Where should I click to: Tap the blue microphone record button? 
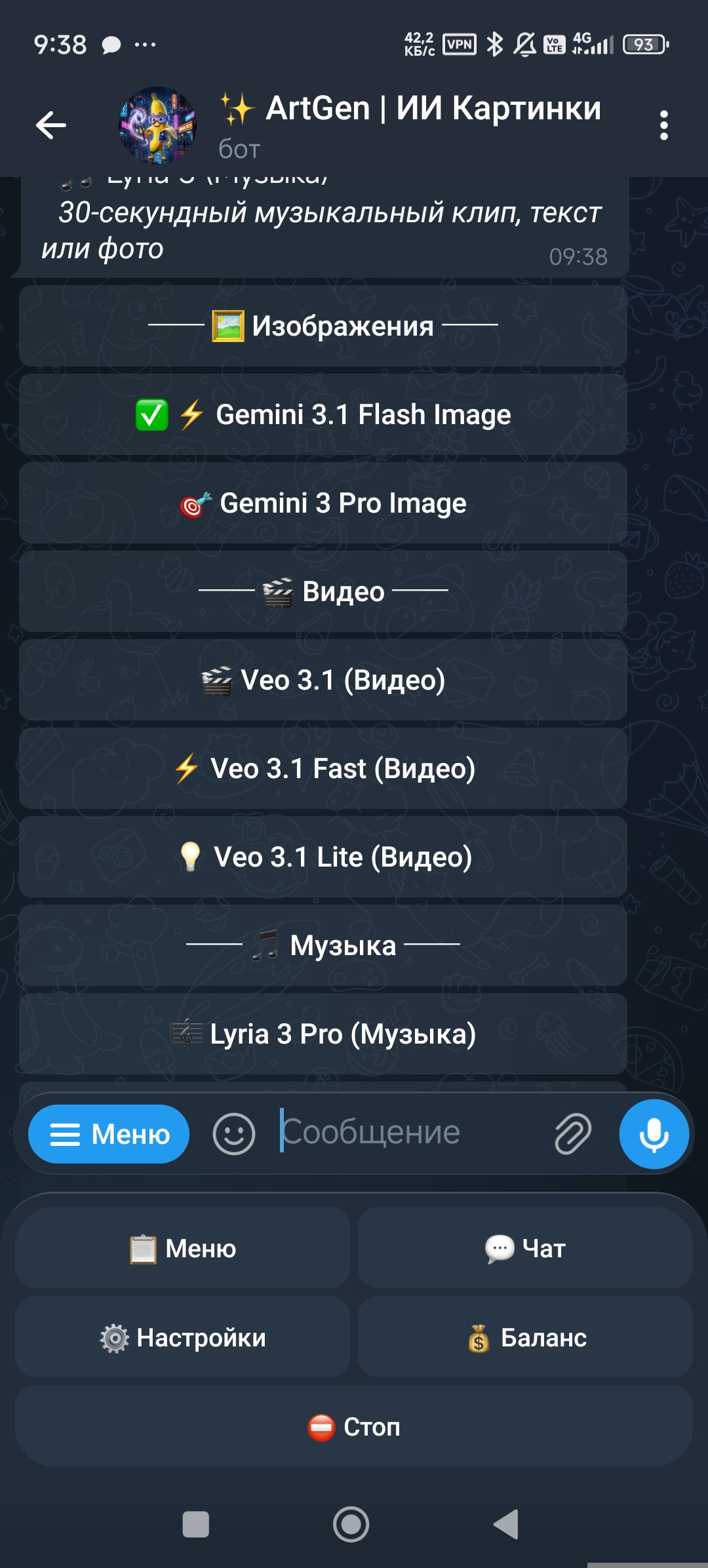(654, 1134)
